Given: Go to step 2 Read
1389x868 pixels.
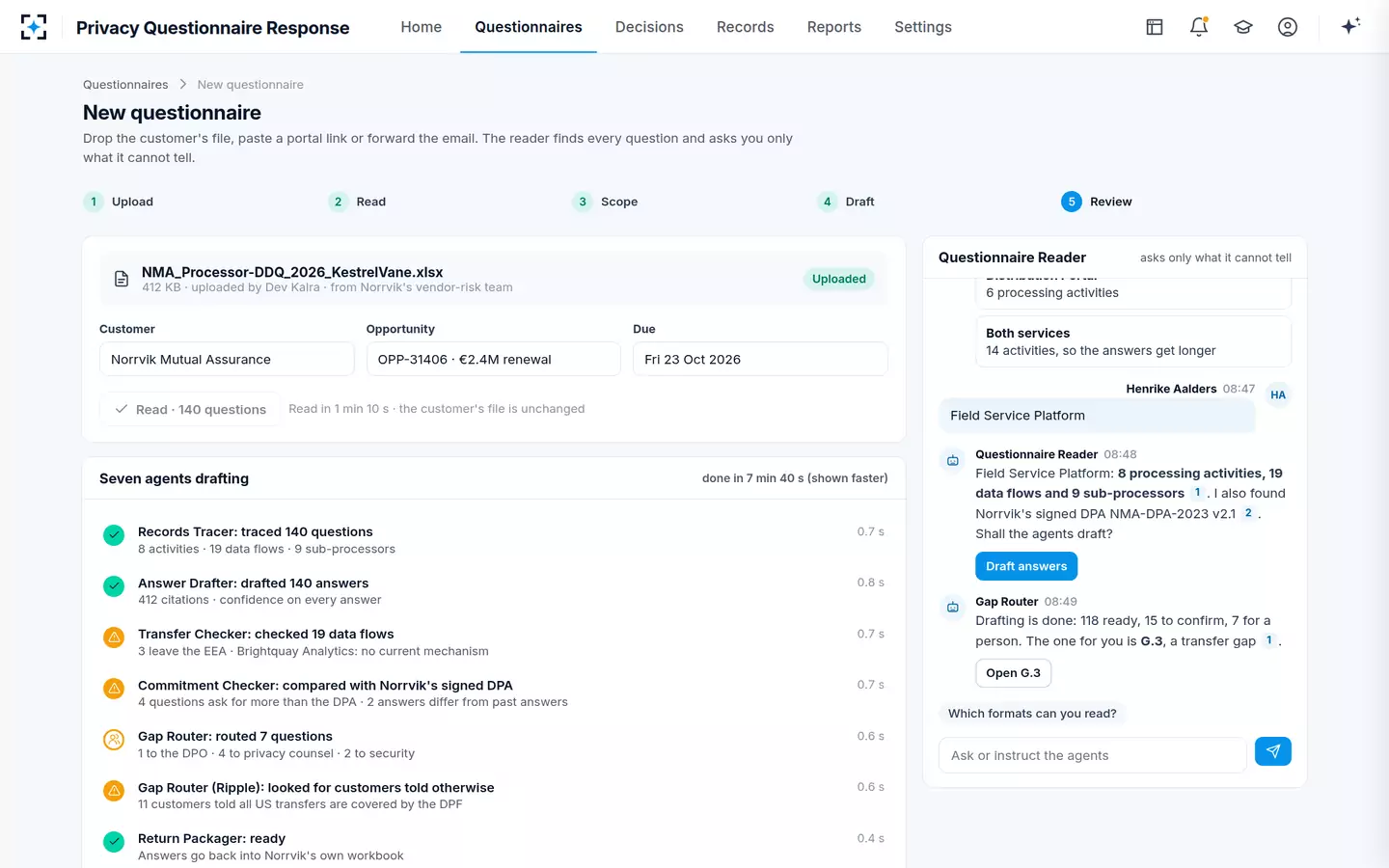Looking at the screenshot, I should click(x=357, y=202).
